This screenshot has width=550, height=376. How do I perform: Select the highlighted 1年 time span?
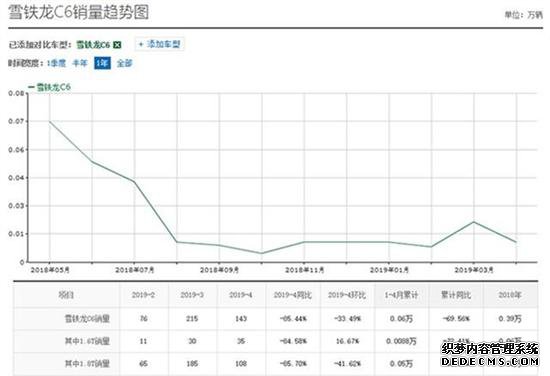coord(102,63)
